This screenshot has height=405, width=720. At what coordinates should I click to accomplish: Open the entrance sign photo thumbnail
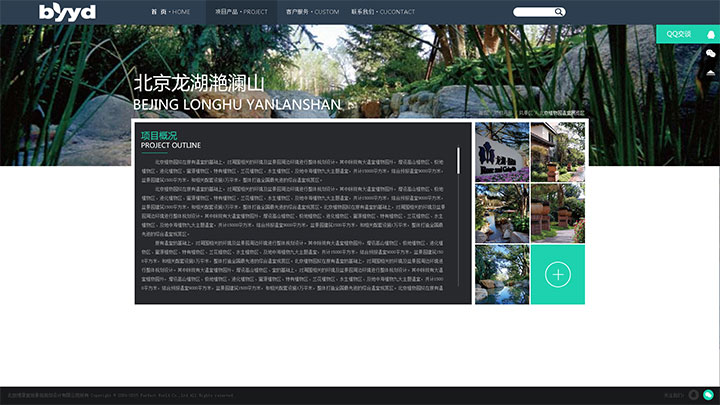pos(501,152)
